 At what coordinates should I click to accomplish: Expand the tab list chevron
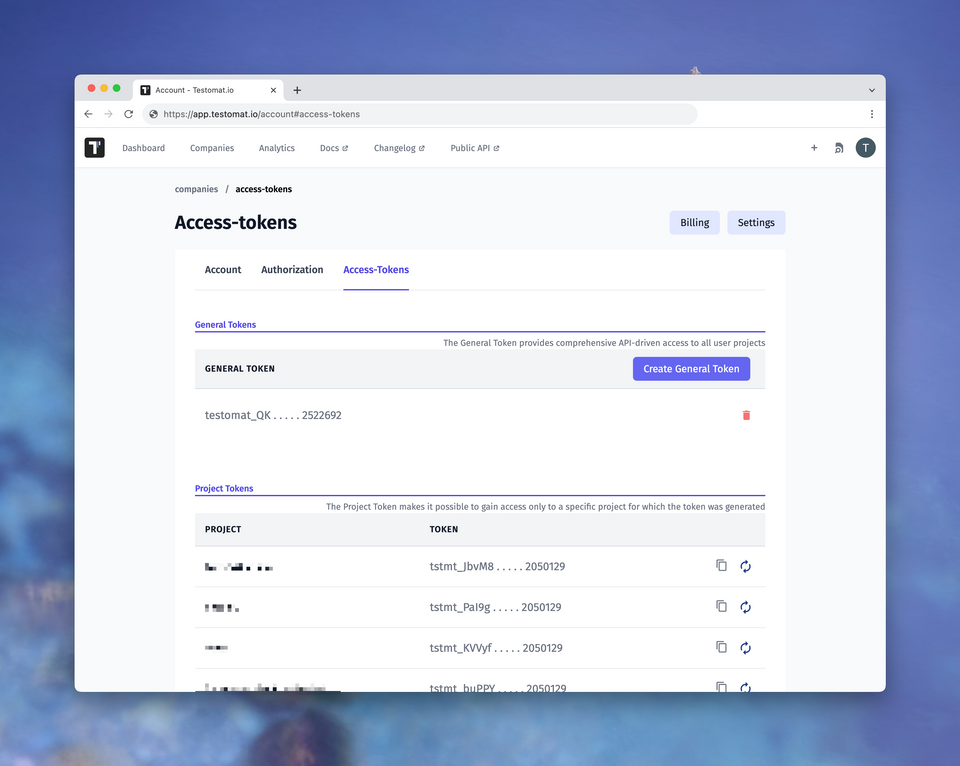tap(872, 90)
